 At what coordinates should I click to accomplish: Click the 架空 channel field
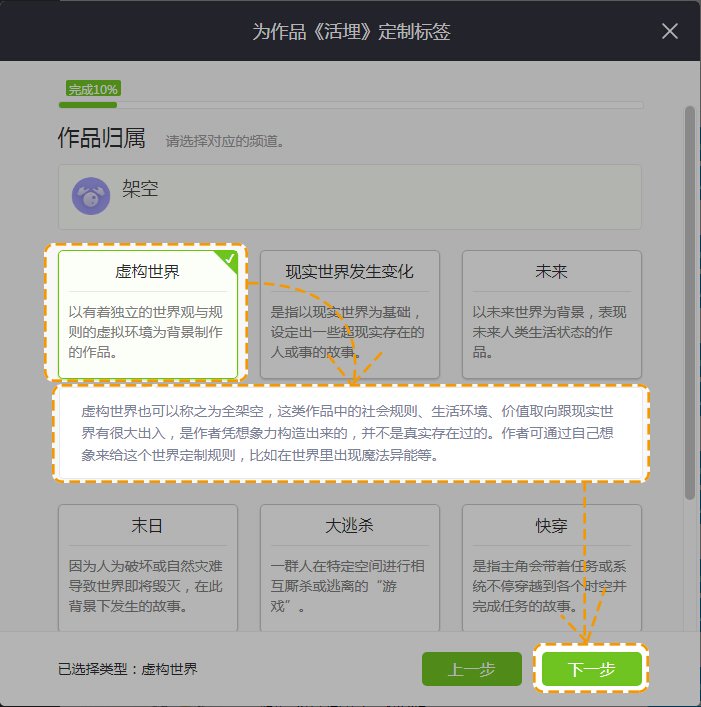(350, 196)
